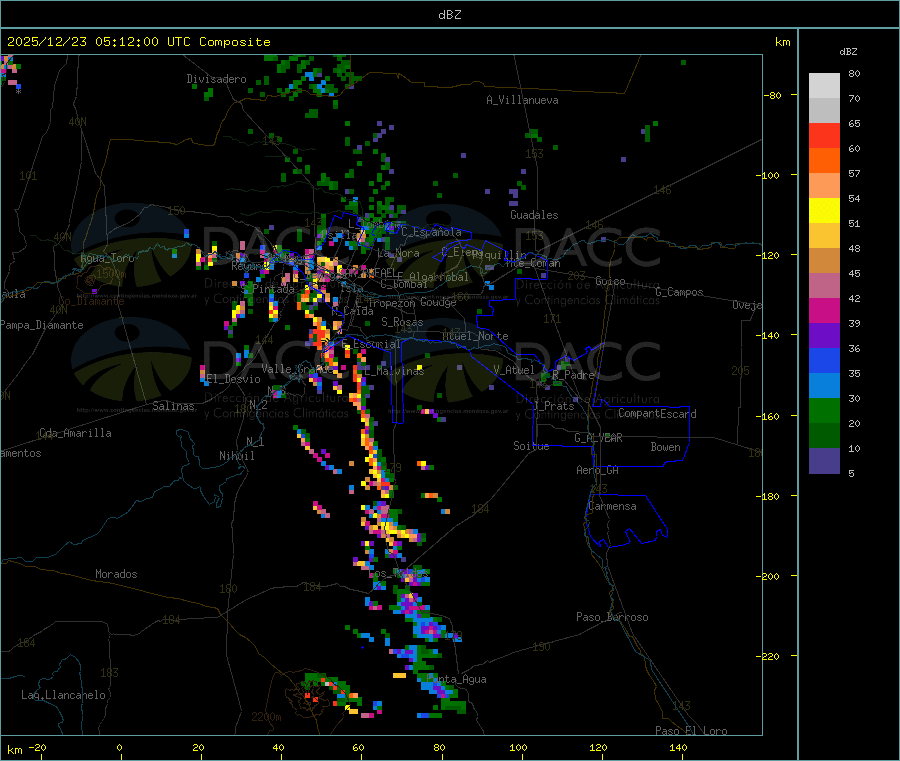Click the La_Nora town label
The height and width of the screenshot is (761, 900).
click(x=398, y=253)
